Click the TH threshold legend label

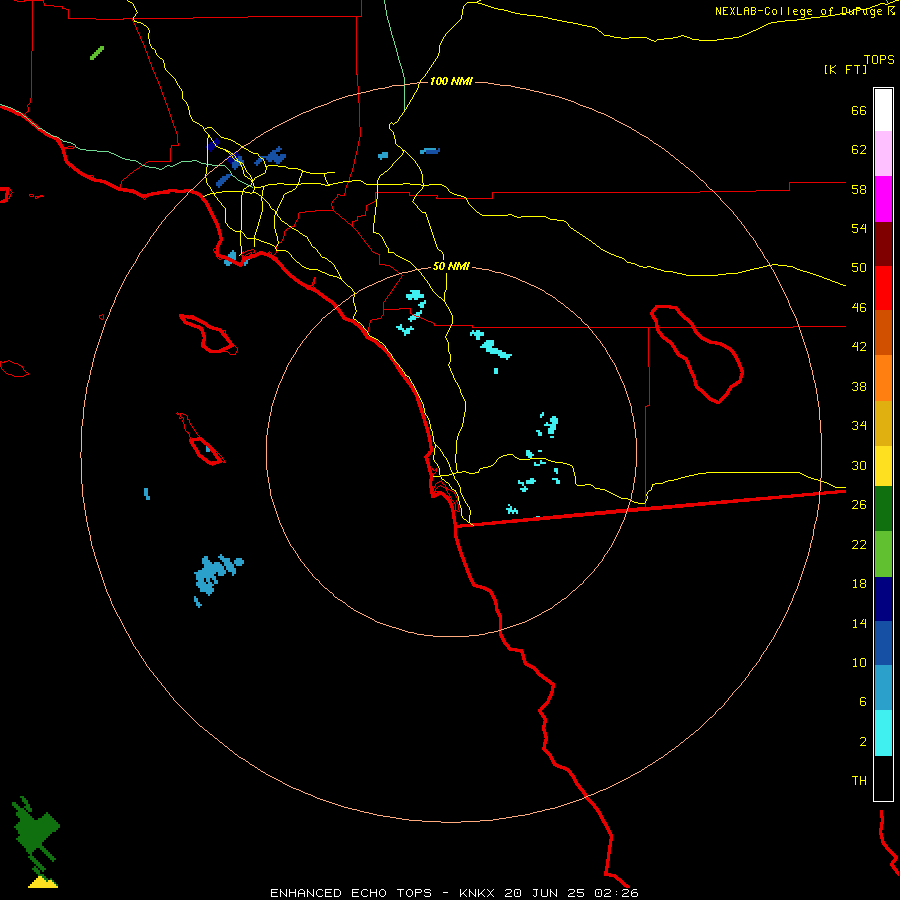(x=859, y=781)
